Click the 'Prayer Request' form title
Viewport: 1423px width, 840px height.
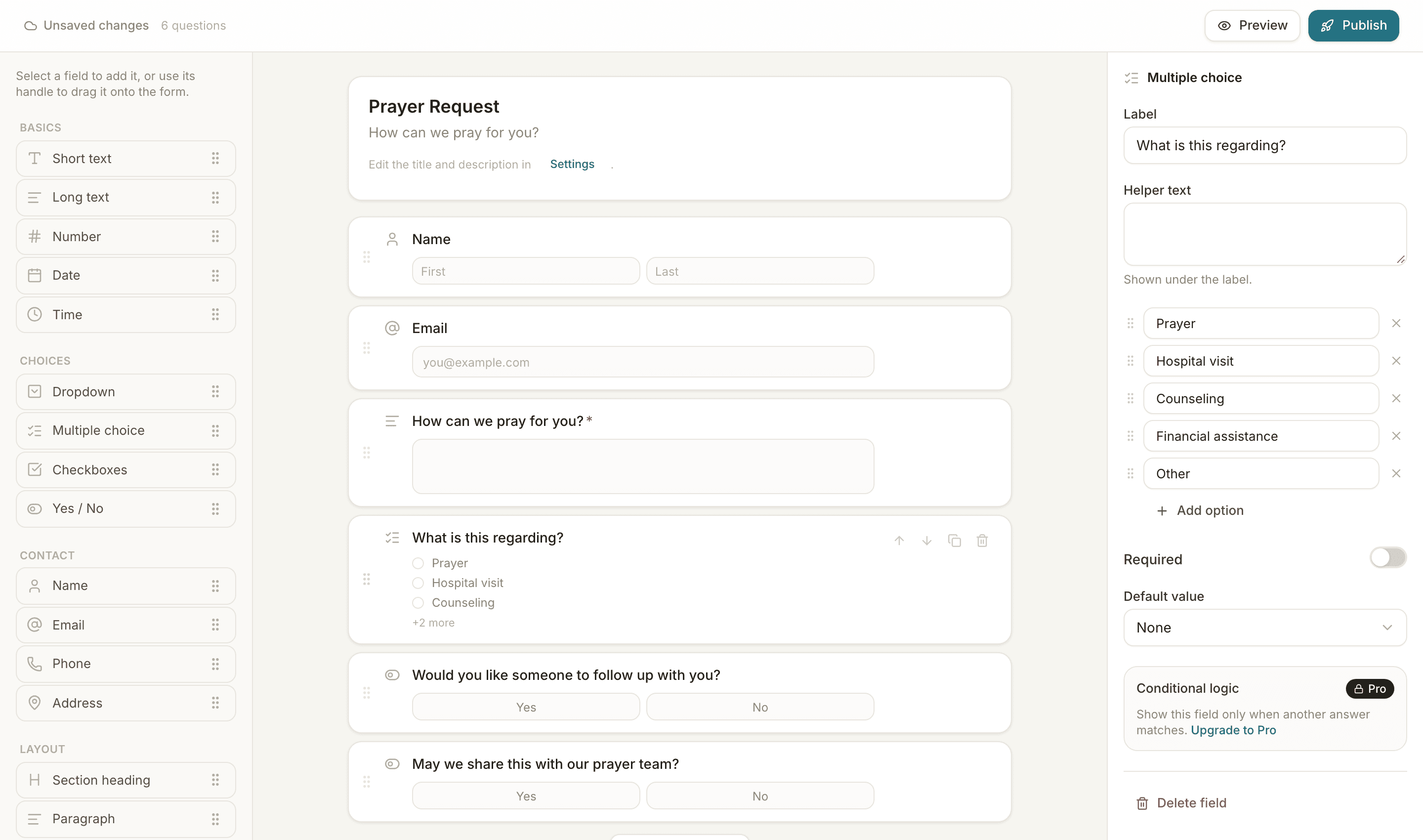click(x=434, y=106)
